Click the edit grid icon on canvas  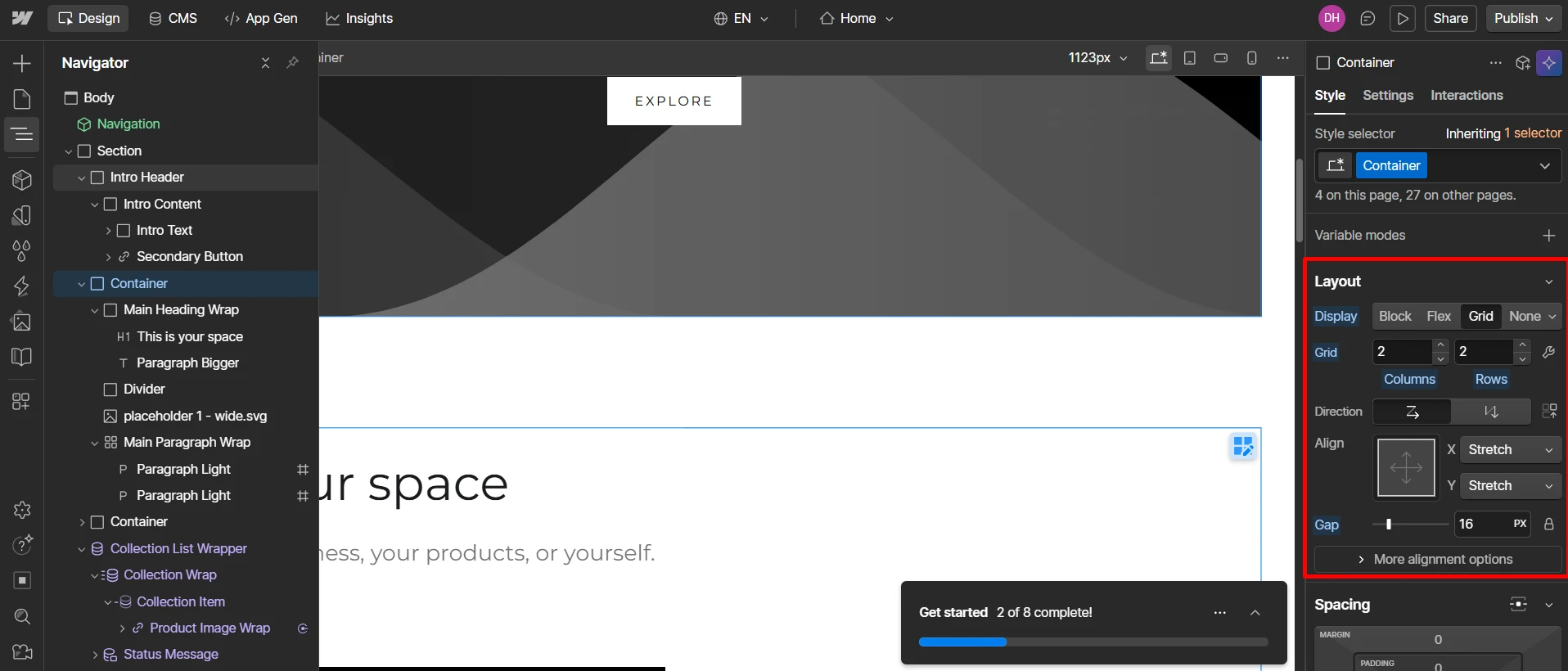[1243, 446]
